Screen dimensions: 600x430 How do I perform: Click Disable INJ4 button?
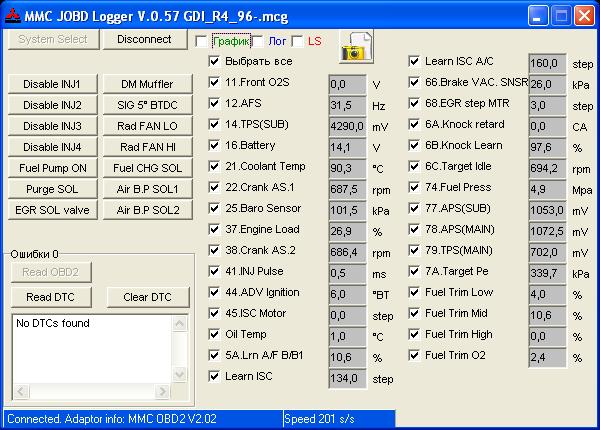point(52,147)
